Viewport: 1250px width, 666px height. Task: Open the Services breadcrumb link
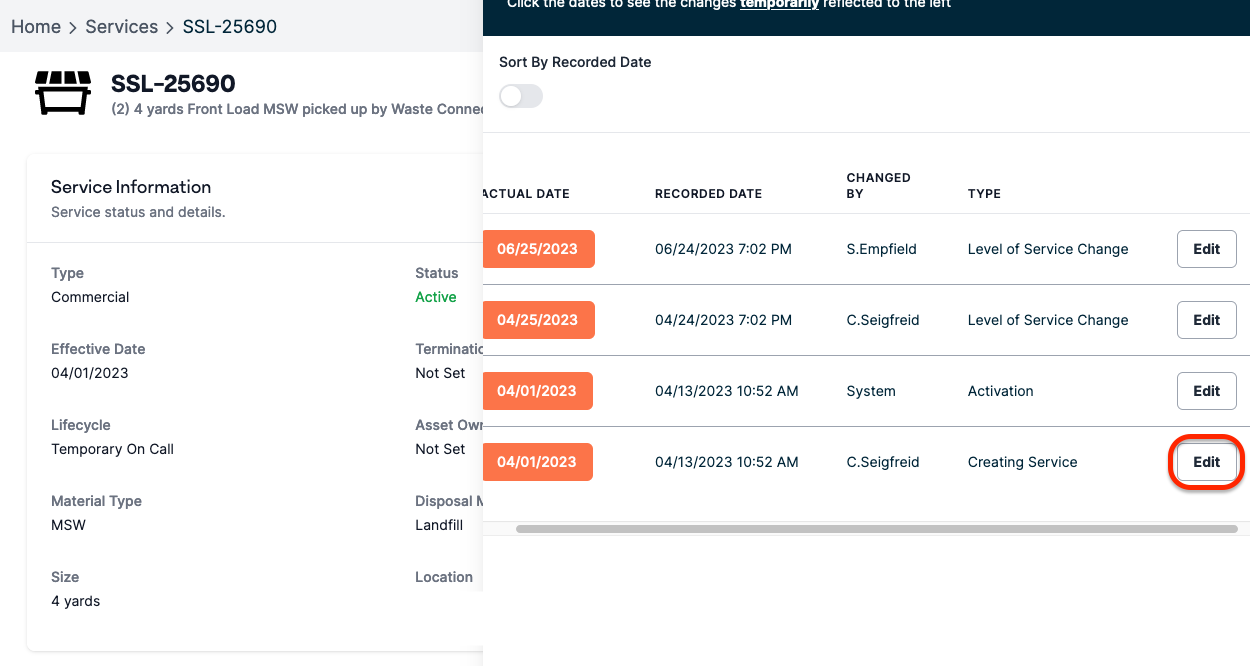(x=122, y=27)
